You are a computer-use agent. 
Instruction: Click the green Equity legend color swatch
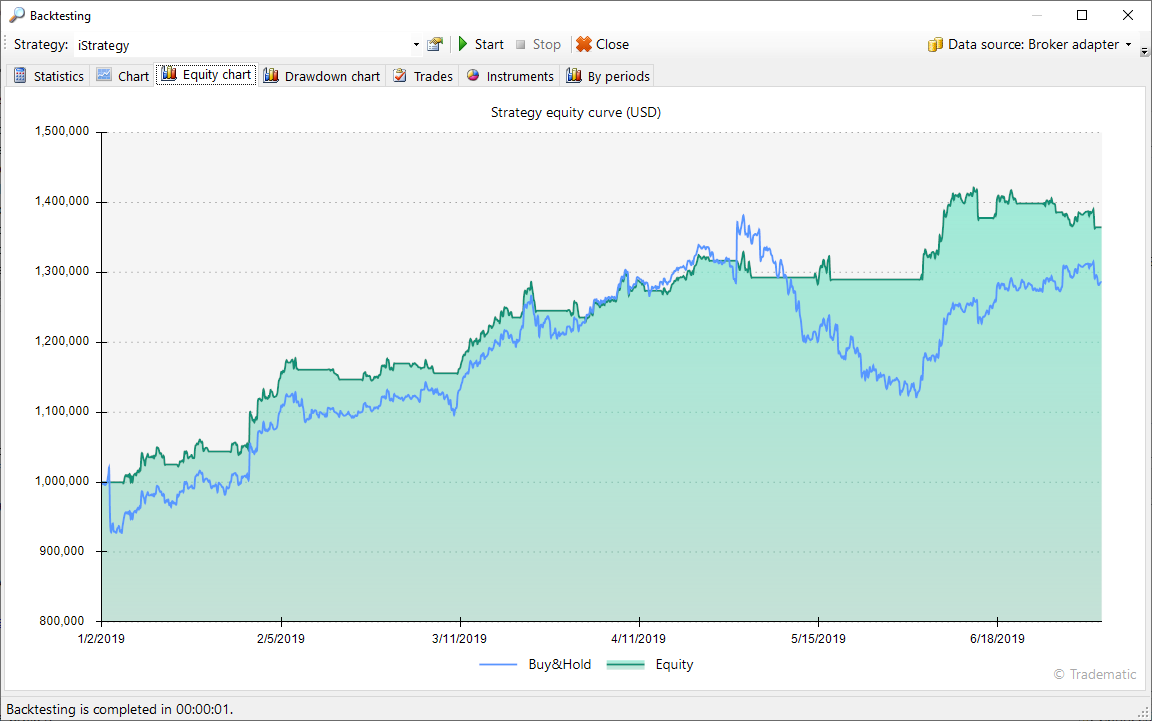[x=626, y=664]
